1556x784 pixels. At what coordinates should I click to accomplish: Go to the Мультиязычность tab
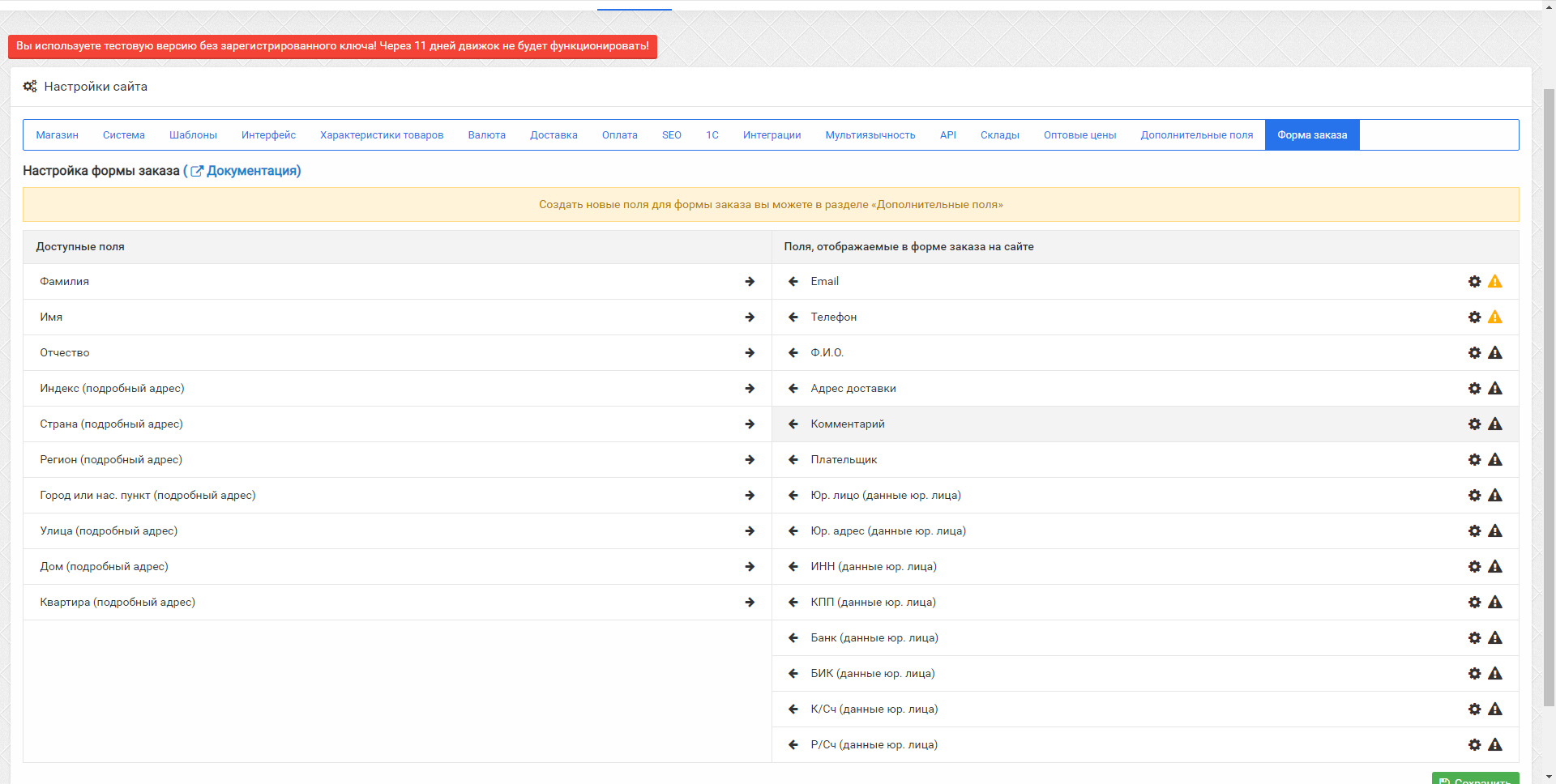point(870,135)
